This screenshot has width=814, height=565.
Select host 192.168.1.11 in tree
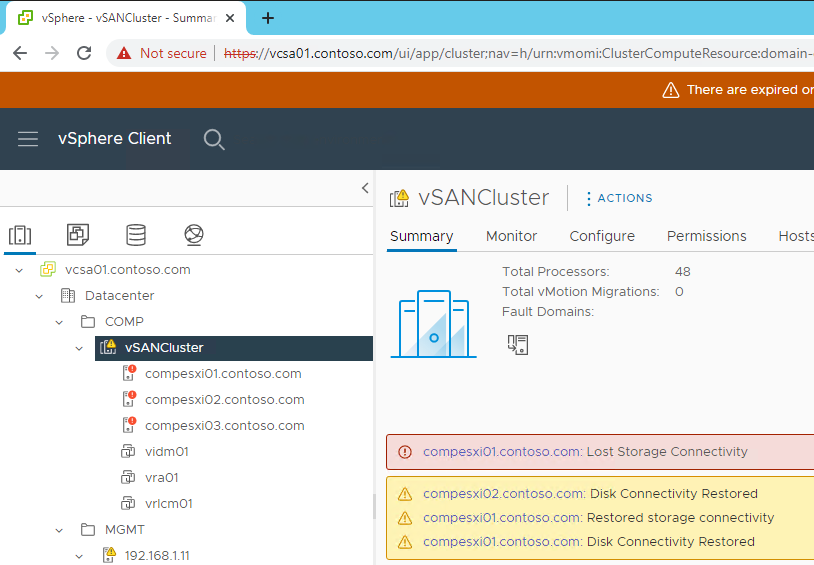tap(157, 556)
